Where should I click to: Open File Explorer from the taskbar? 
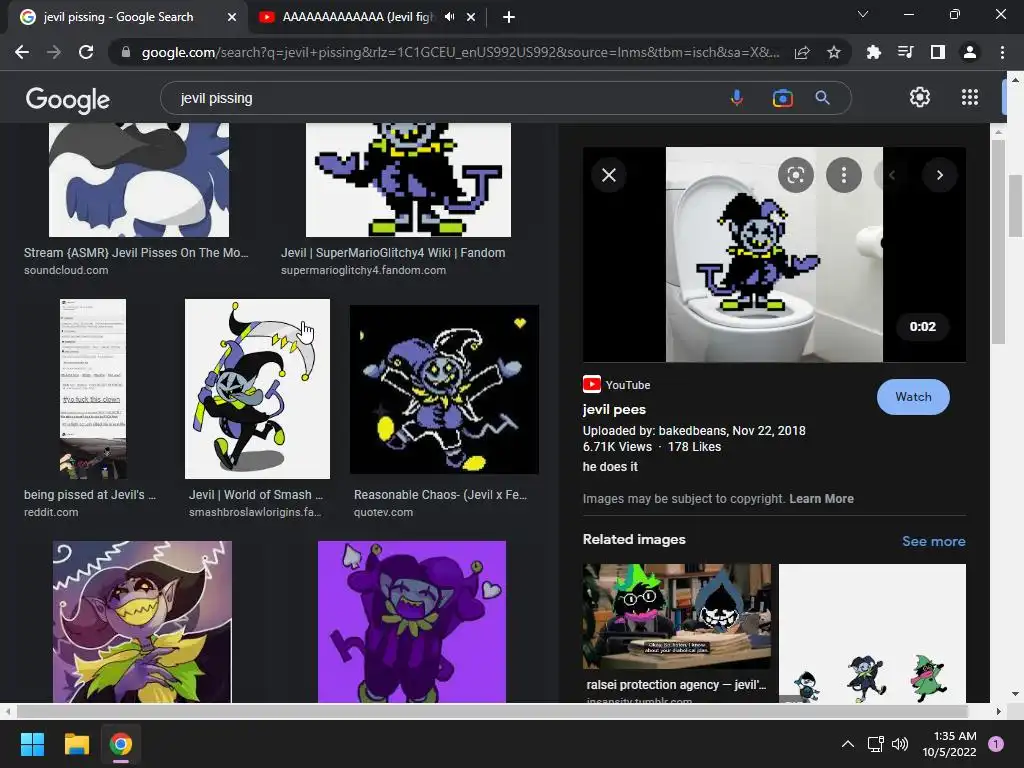(76, 744)
